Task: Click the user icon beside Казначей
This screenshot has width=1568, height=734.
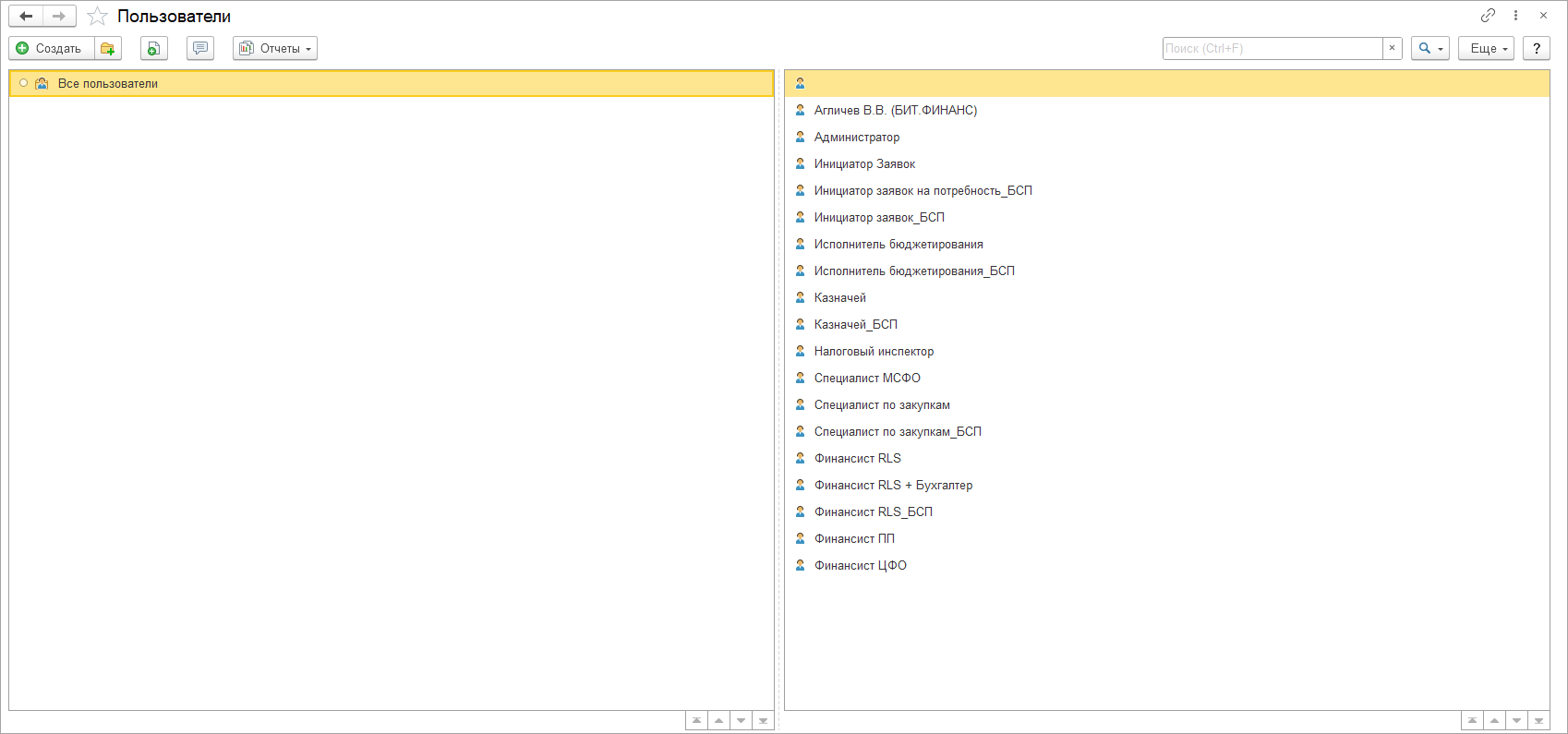Action: tap(801, 297)
